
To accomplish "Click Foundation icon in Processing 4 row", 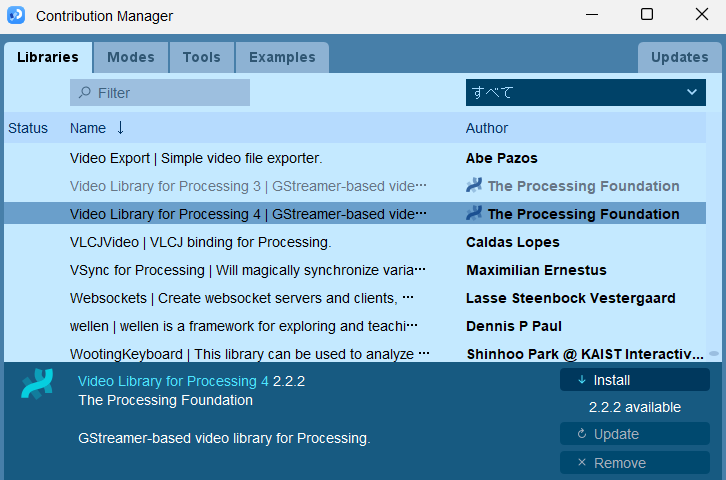I will 474,213.
